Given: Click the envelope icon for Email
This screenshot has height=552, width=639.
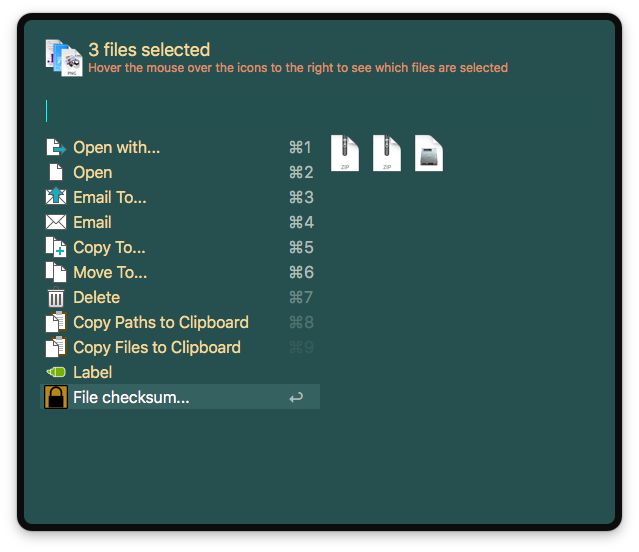Looking at the screenshot, I should click(56, 223).
